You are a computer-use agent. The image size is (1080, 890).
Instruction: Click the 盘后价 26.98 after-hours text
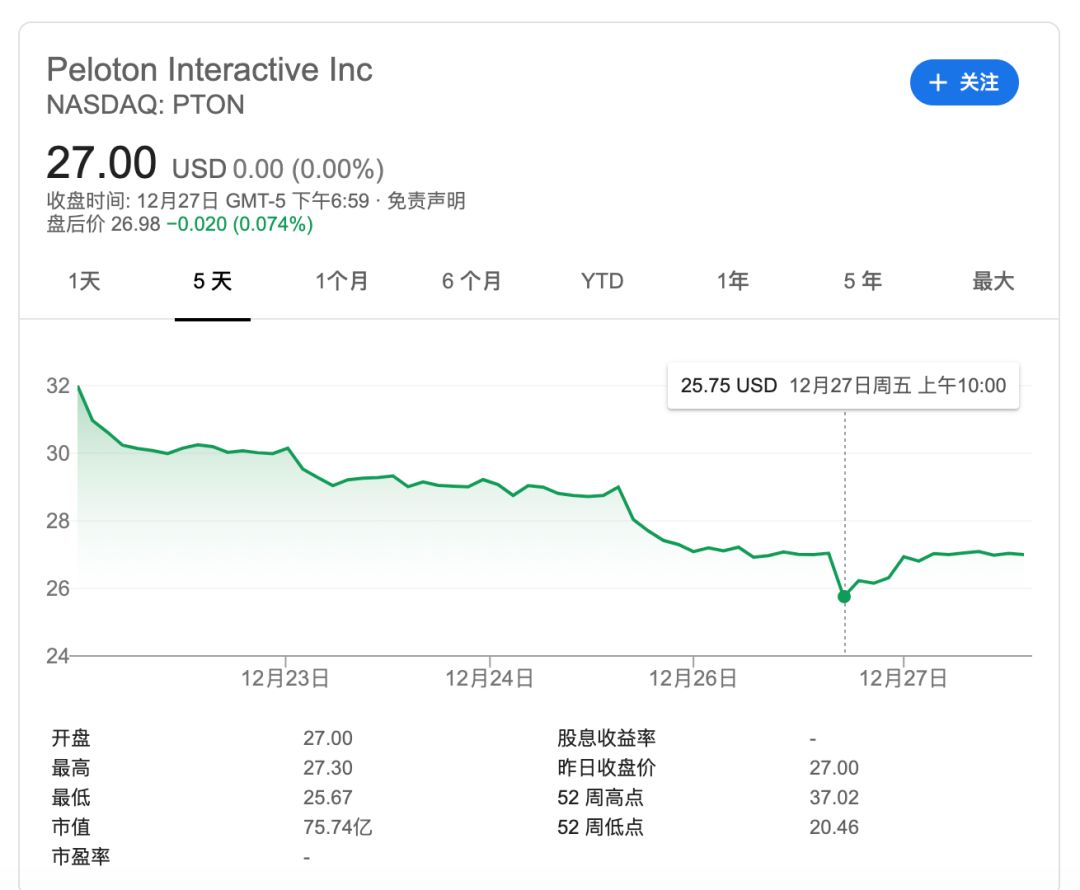(x=103, y=224)
